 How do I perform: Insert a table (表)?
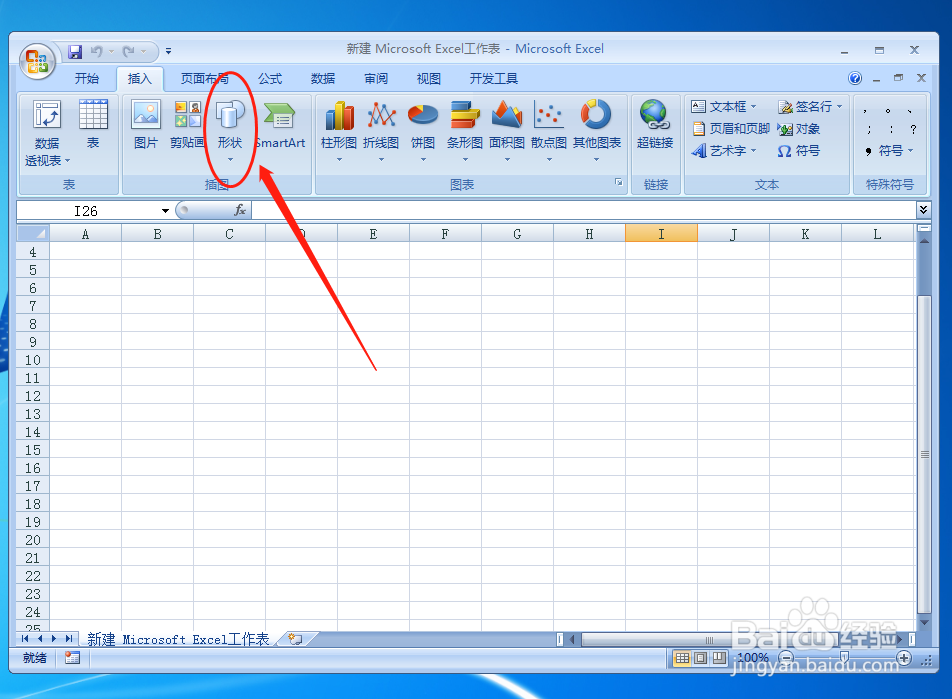coord(93,125)
